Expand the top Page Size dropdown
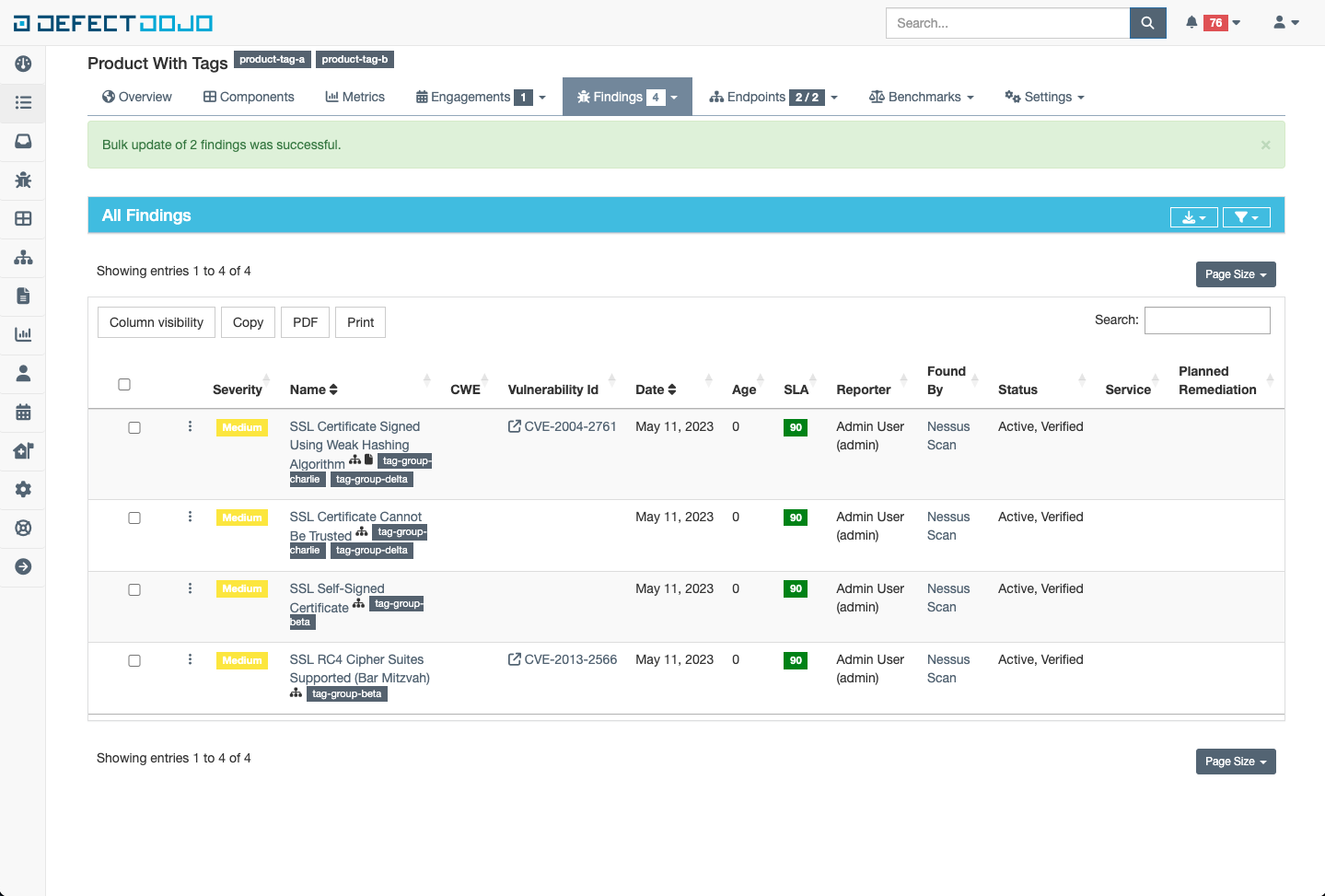This screenshot has height=896, width=1325. tap(1235, 274)
